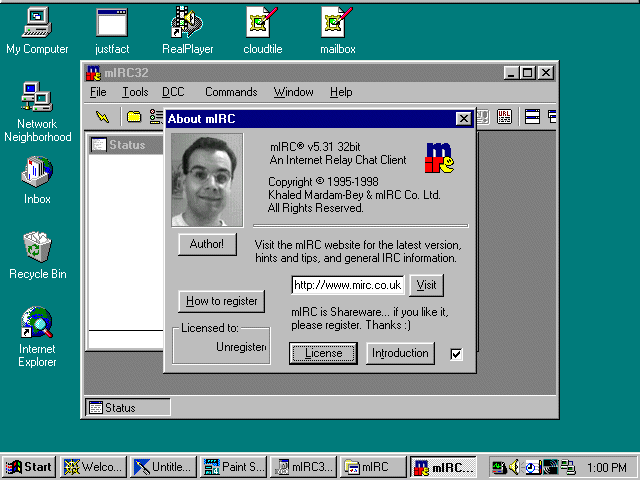
Task: Open the Commands menu
Action: [231, 92]
